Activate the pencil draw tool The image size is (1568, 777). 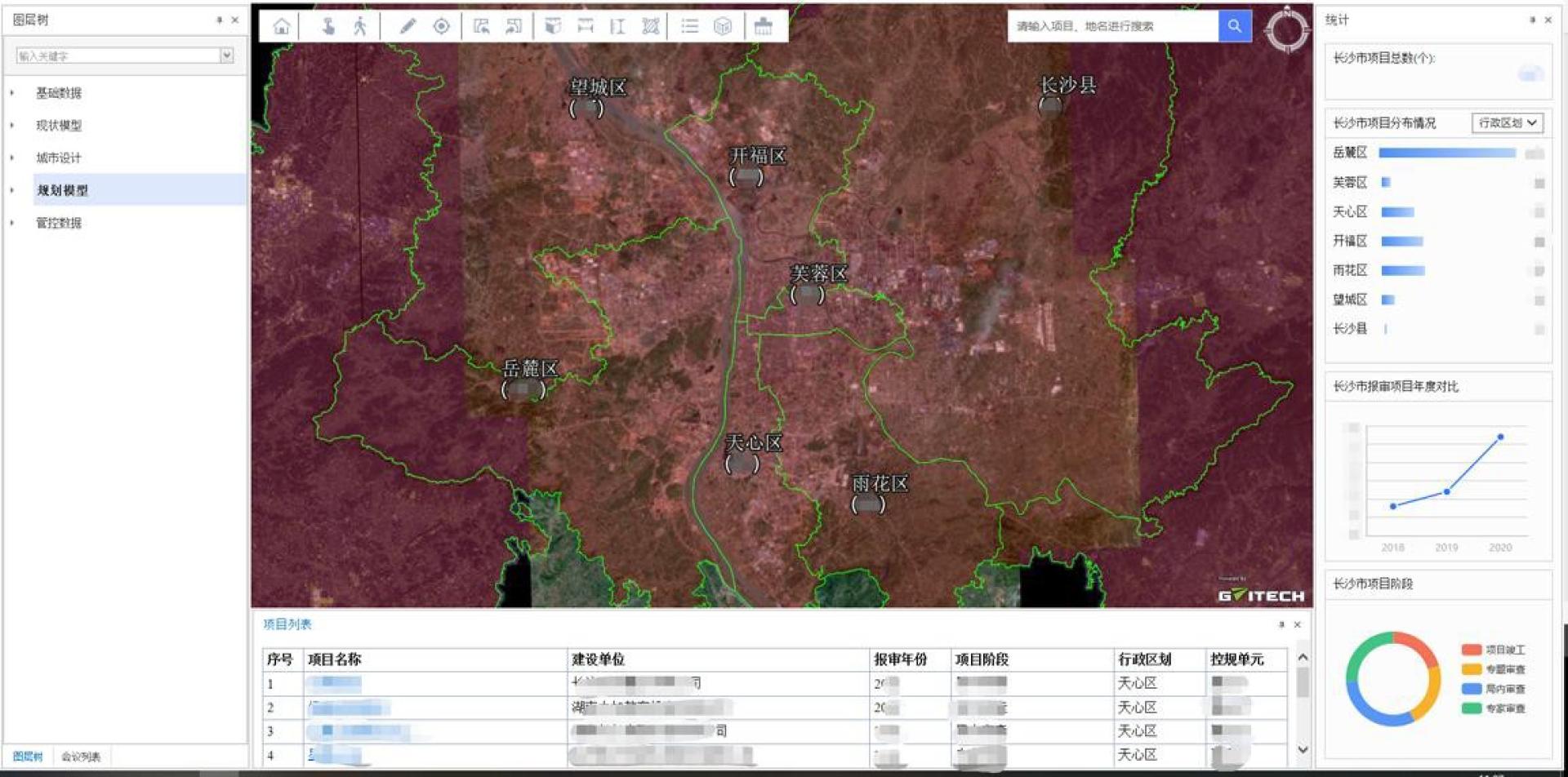pyautogui.click(x=407, y=26)
